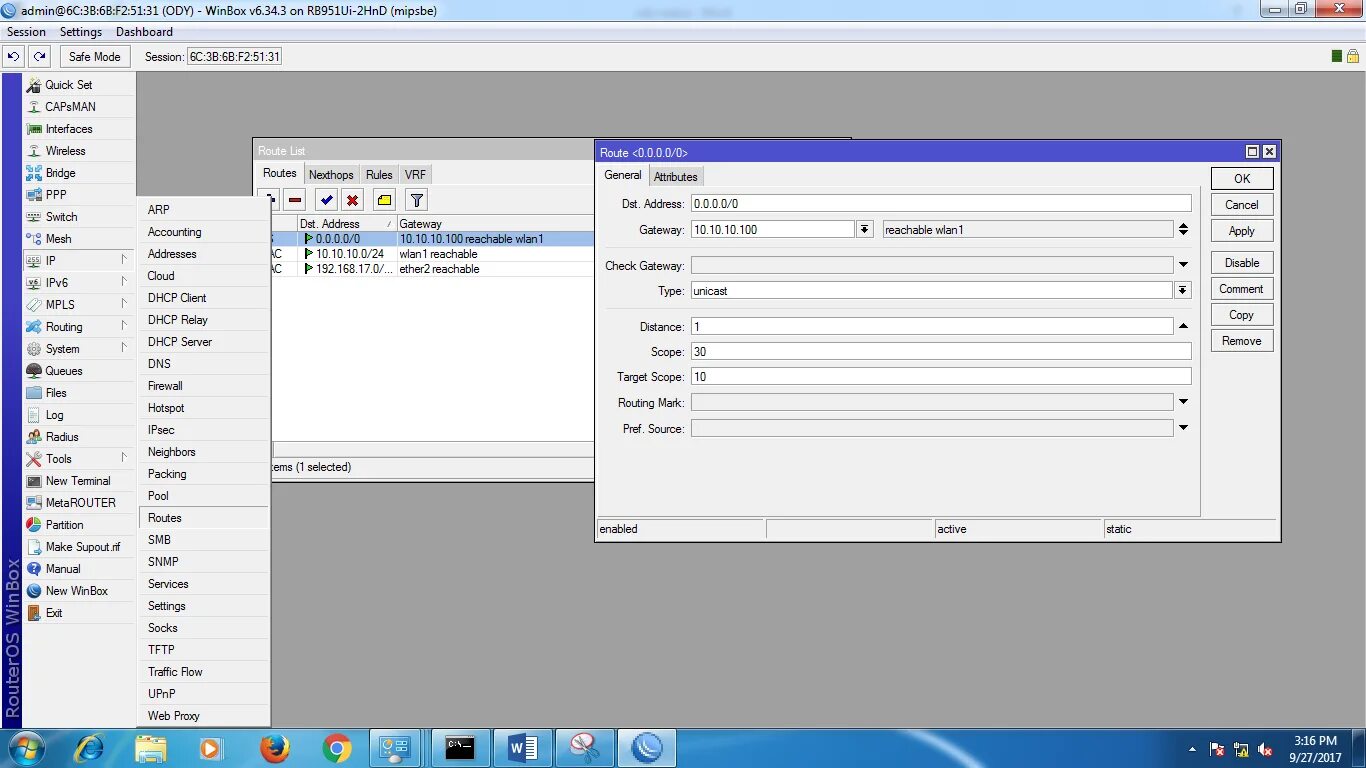Screen dimensions: 1366x768
Task: Expand the Check Gateway field arrow
Action: (1183, 265)
